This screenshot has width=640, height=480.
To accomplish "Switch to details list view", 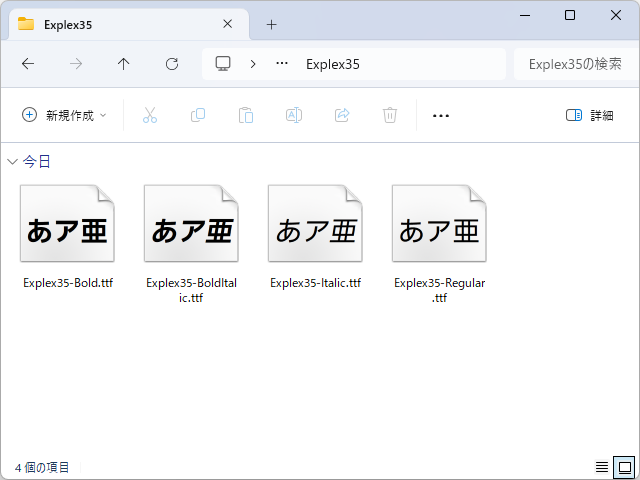I will click(602, 467).
